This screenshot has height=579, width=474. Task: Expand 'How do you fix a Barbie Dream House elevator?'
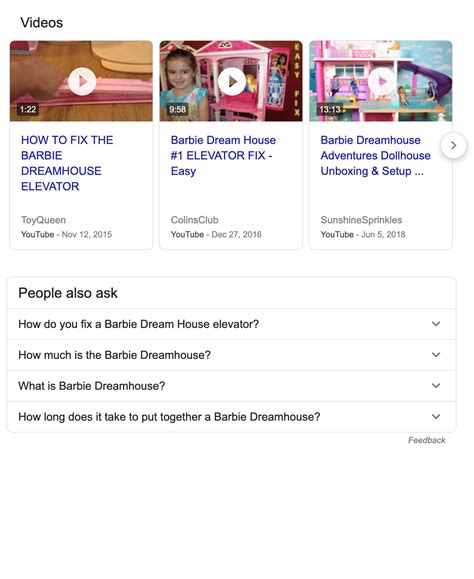[231, 324]
